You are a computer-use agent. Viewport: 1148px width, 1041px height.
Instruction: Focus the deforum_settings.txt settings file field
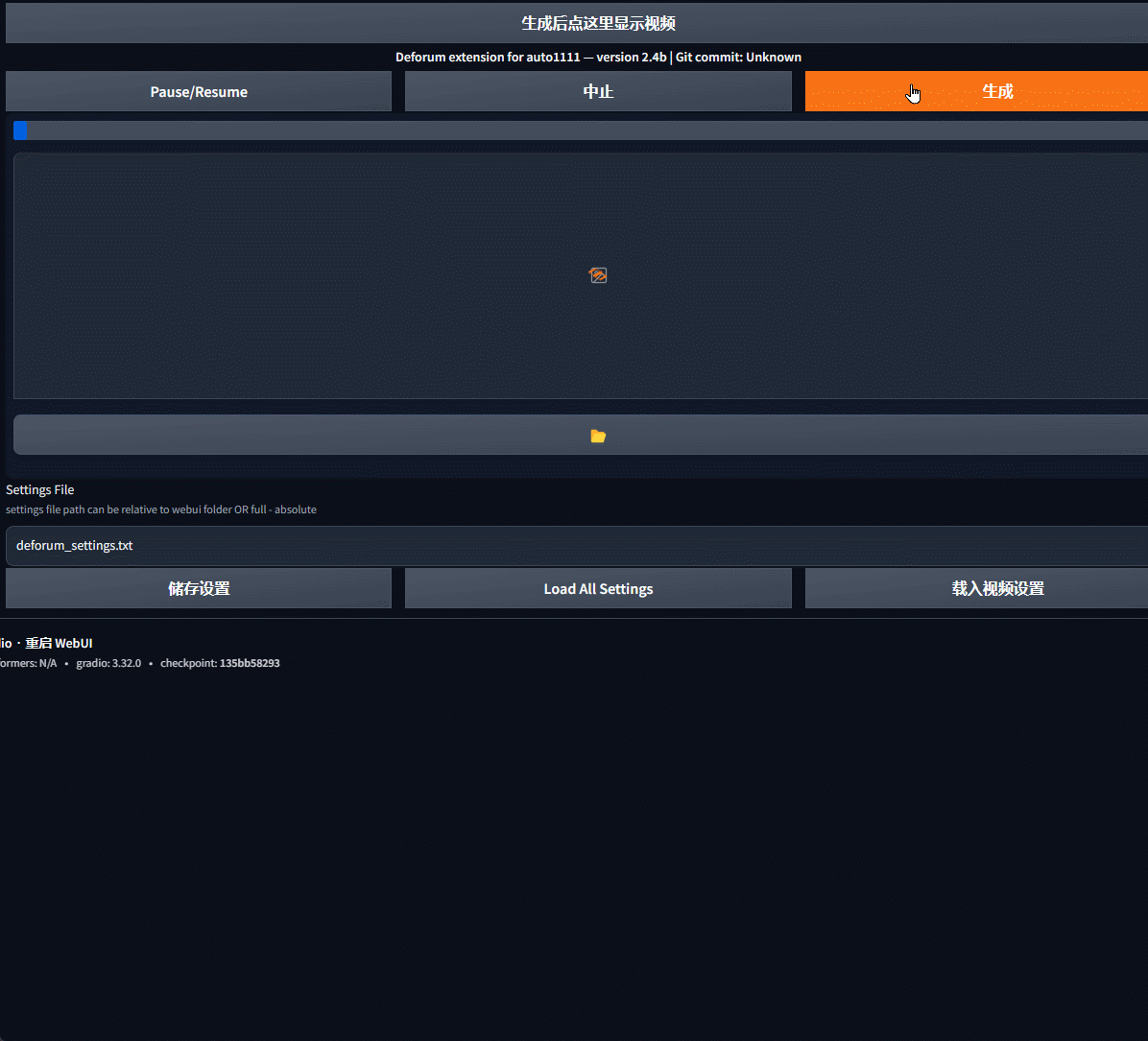point(579,545)
